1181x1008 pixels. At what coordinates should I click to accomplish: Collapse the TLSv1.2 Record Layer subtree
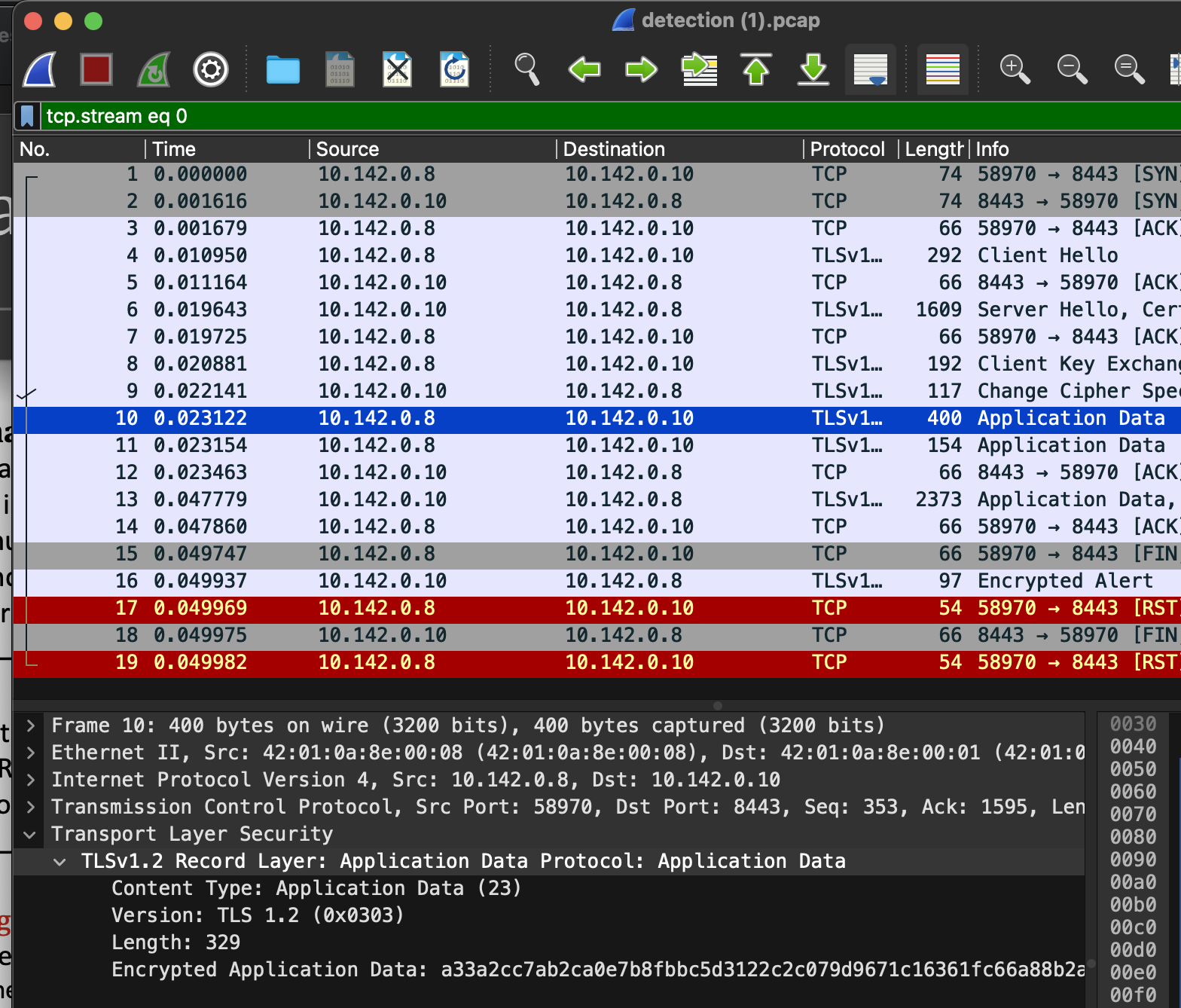coord(60,861)
